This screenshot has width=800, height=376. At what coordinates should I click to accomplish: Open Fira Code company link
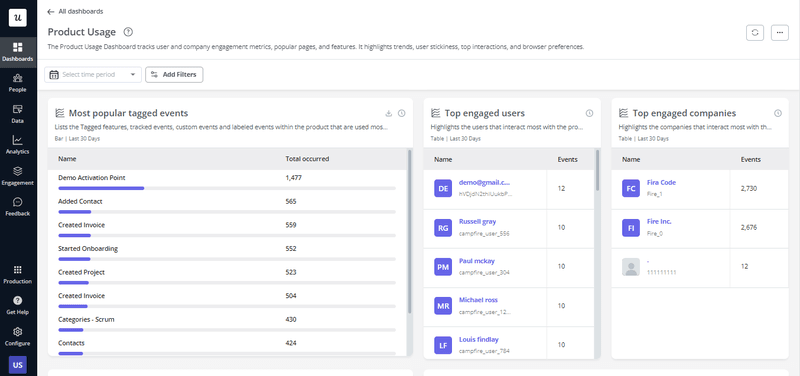(x=661, y=183)
